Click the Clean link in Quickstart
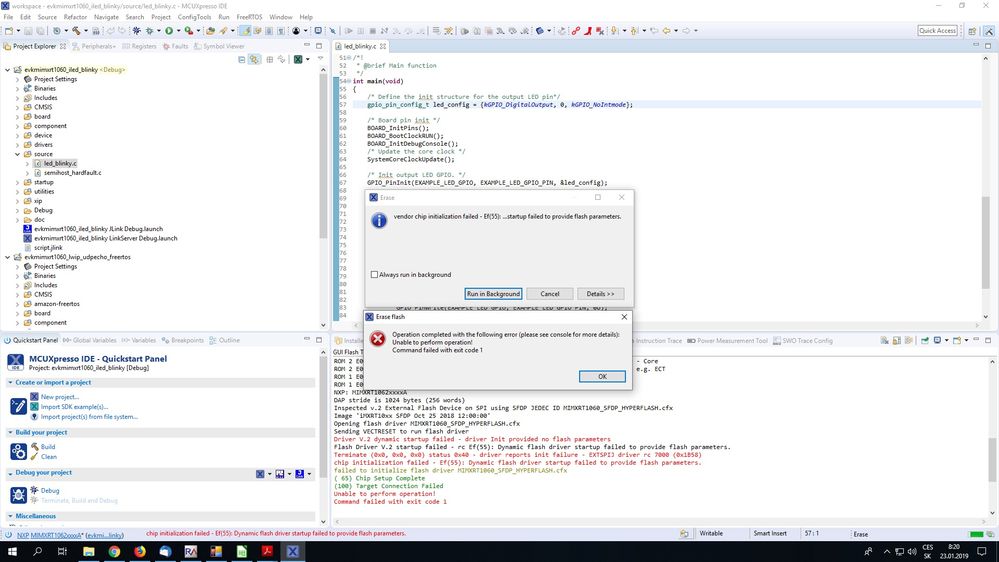 tap(48, 457)
